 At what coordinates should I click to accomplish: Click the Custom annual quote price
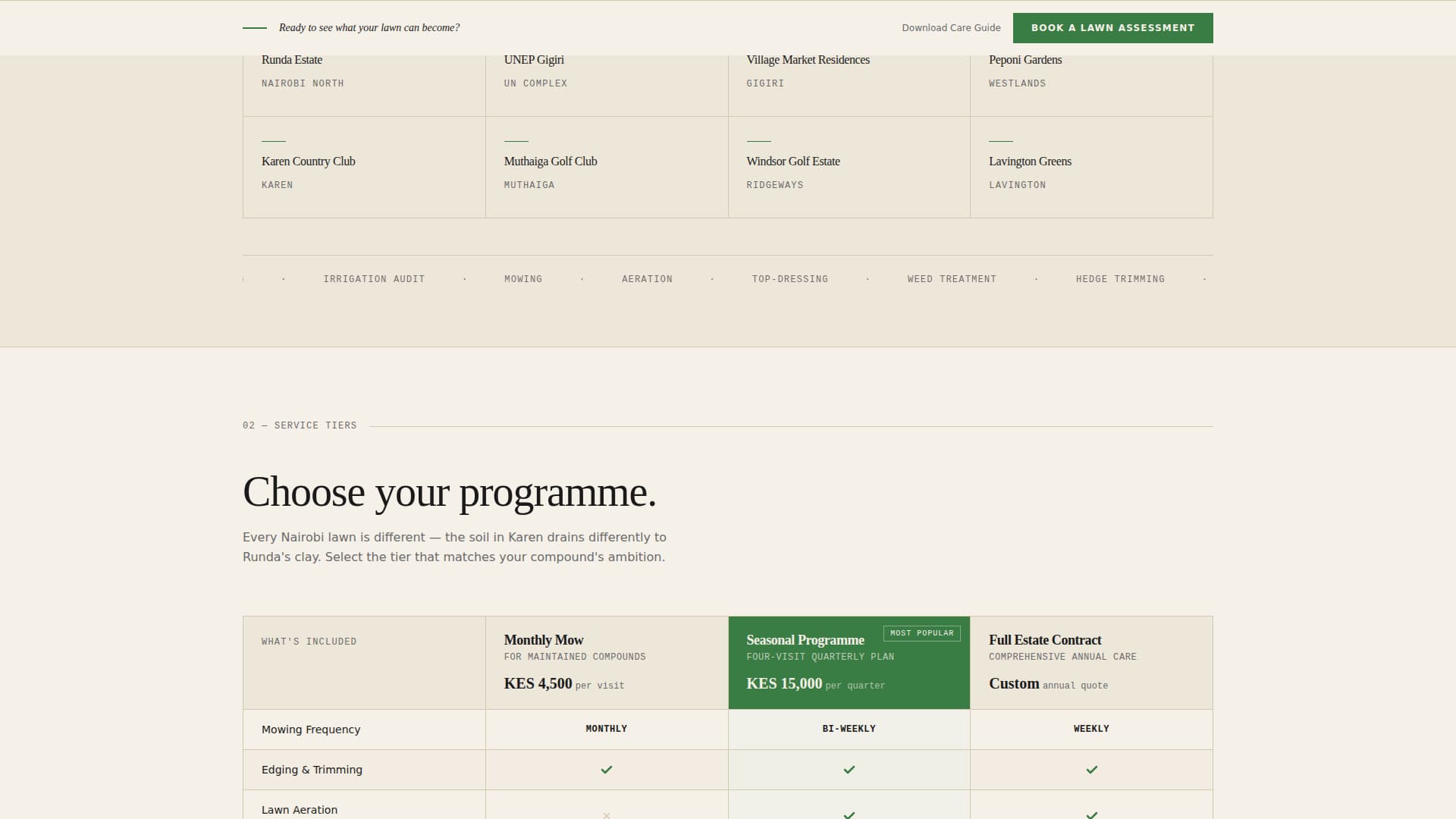[1048, 684]
